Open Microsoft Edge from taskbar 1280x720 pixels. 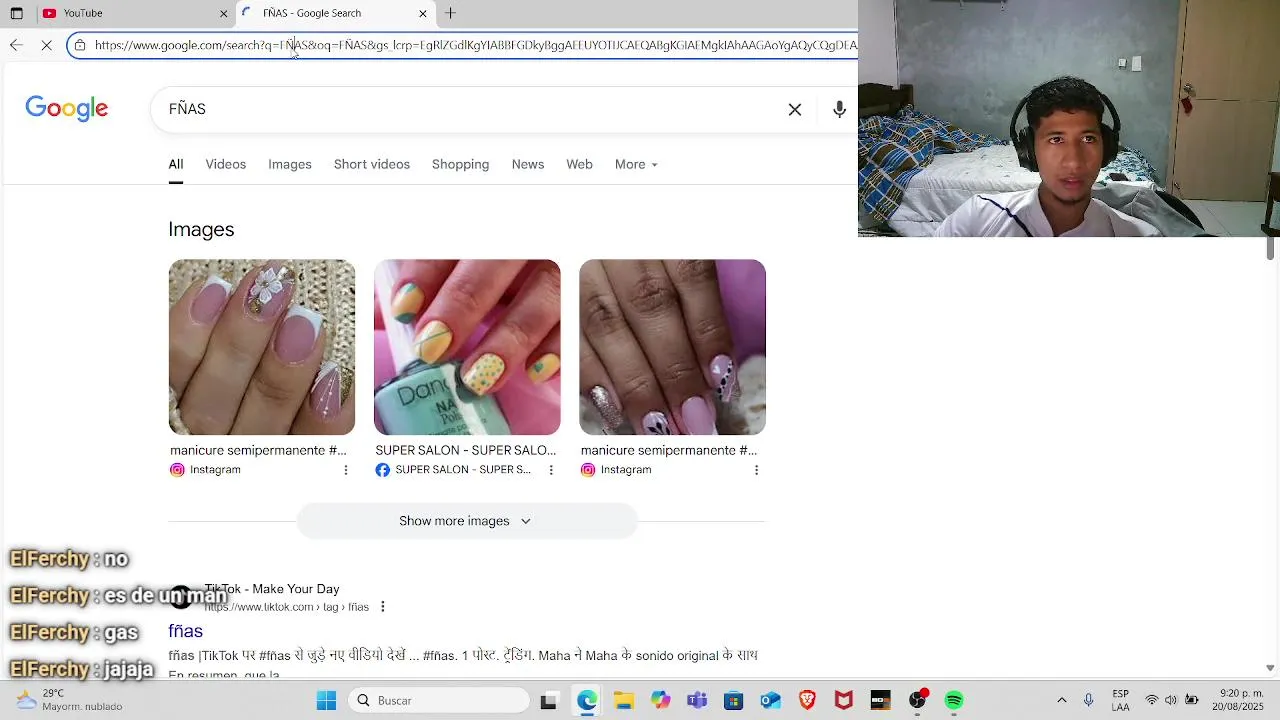coord(587,700)
